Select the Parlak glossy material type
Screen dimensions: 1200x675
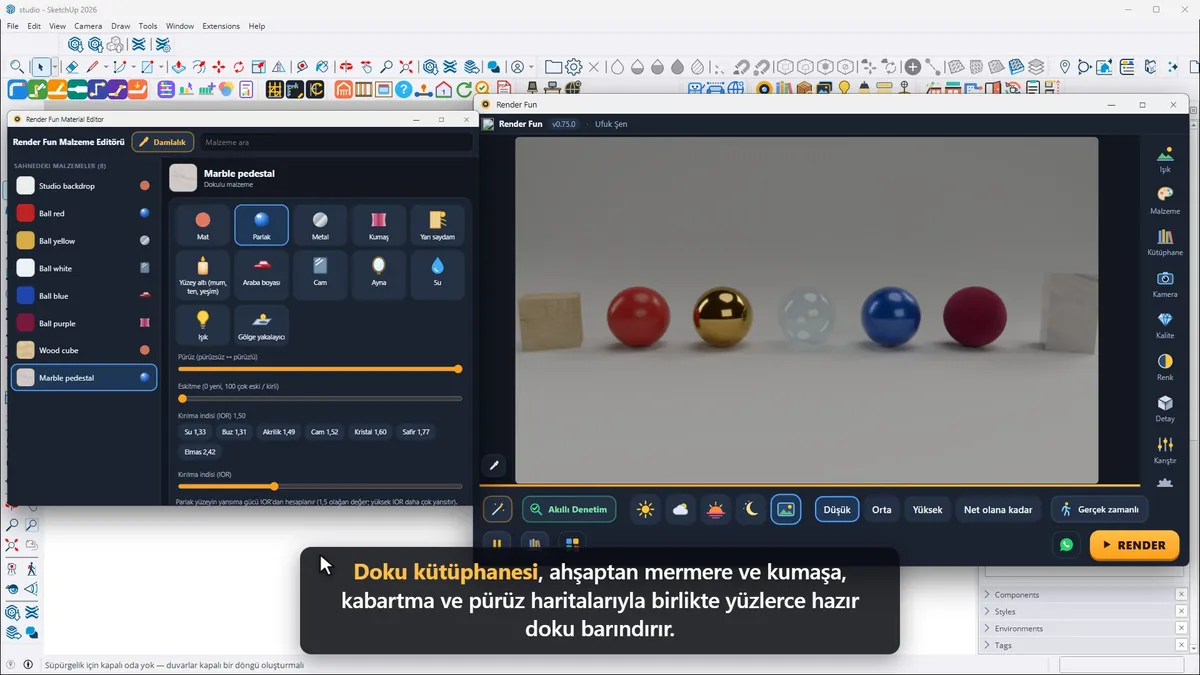pyautogui.click(x=262, y=225)
